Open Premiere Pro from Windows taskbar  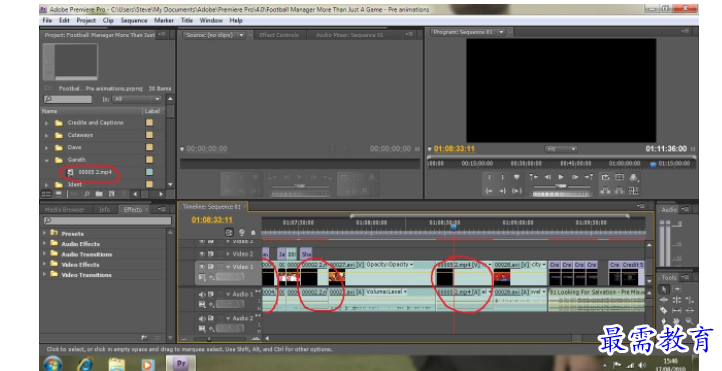(x=181, y=364)
